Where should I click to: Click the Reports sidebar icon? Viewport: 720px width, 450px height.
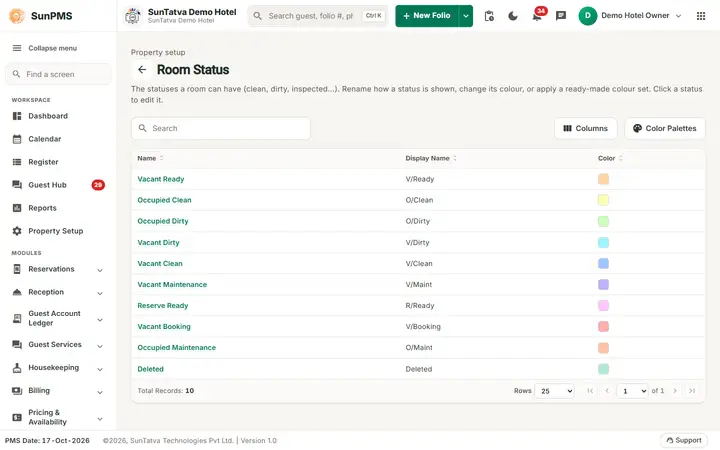(17, 208)
